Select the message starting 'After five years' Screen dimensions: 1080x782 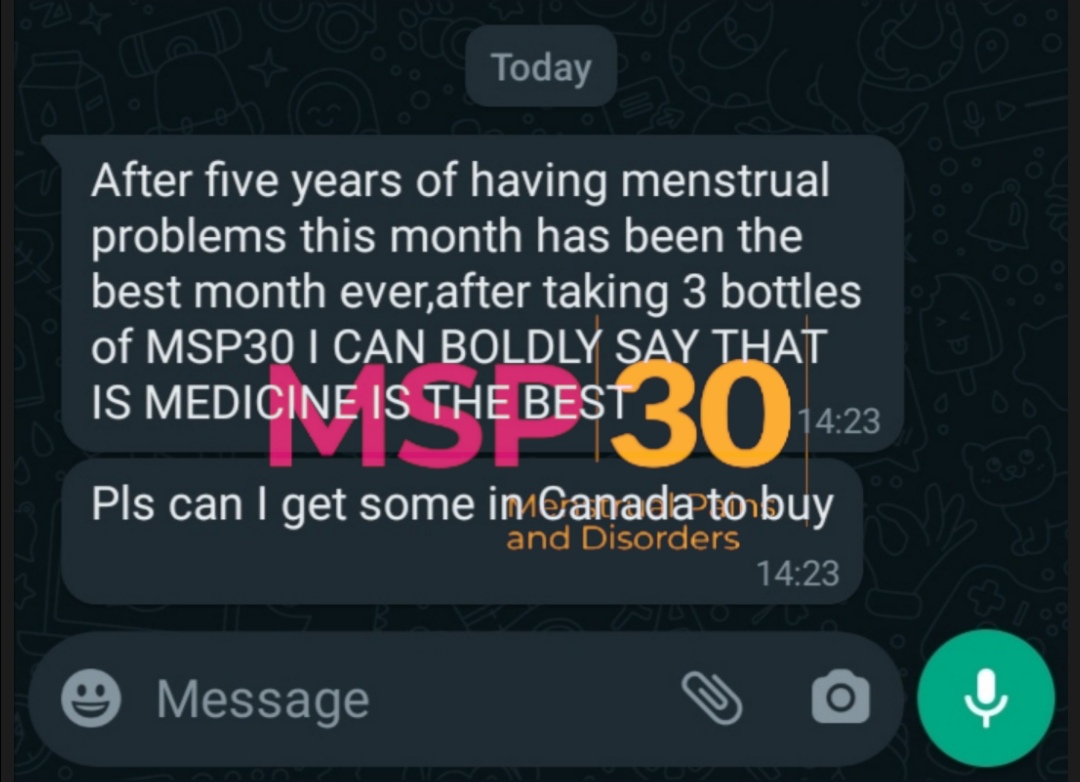482,294
